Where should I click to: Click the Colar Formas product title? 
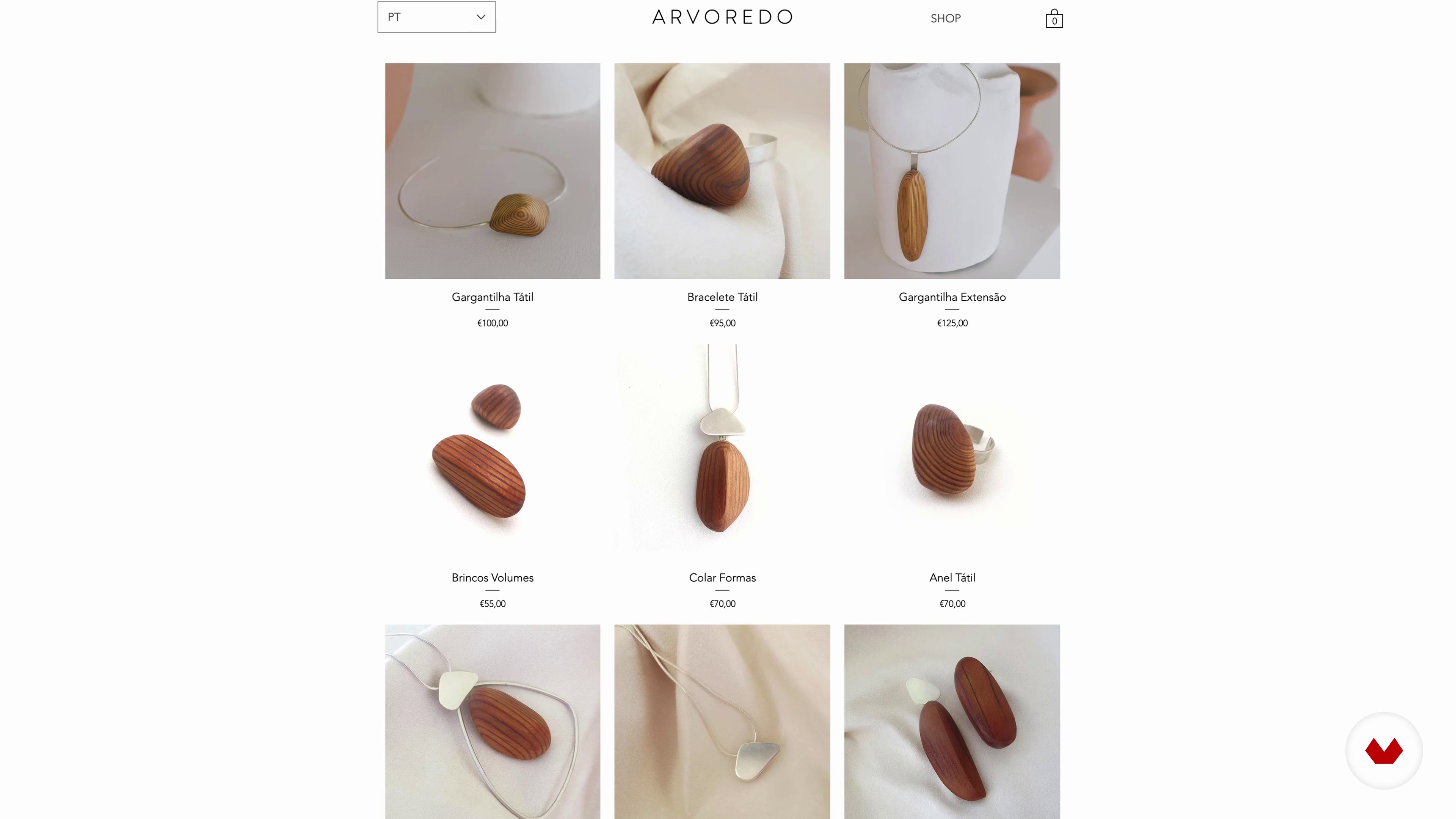722,577
